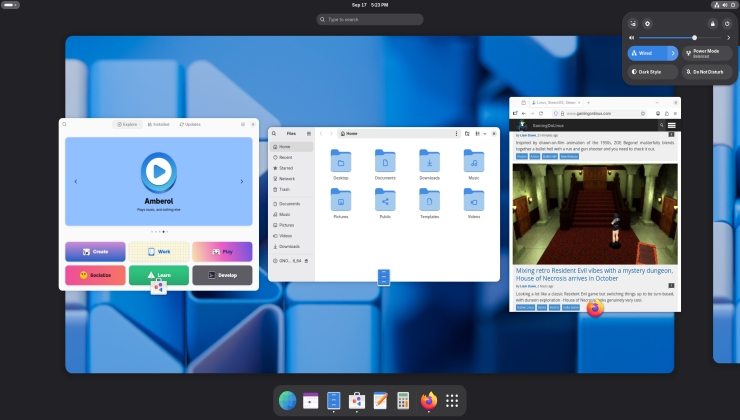Launch Calculator from the dock
Screen dimensions: 740x420
point(404,401)
